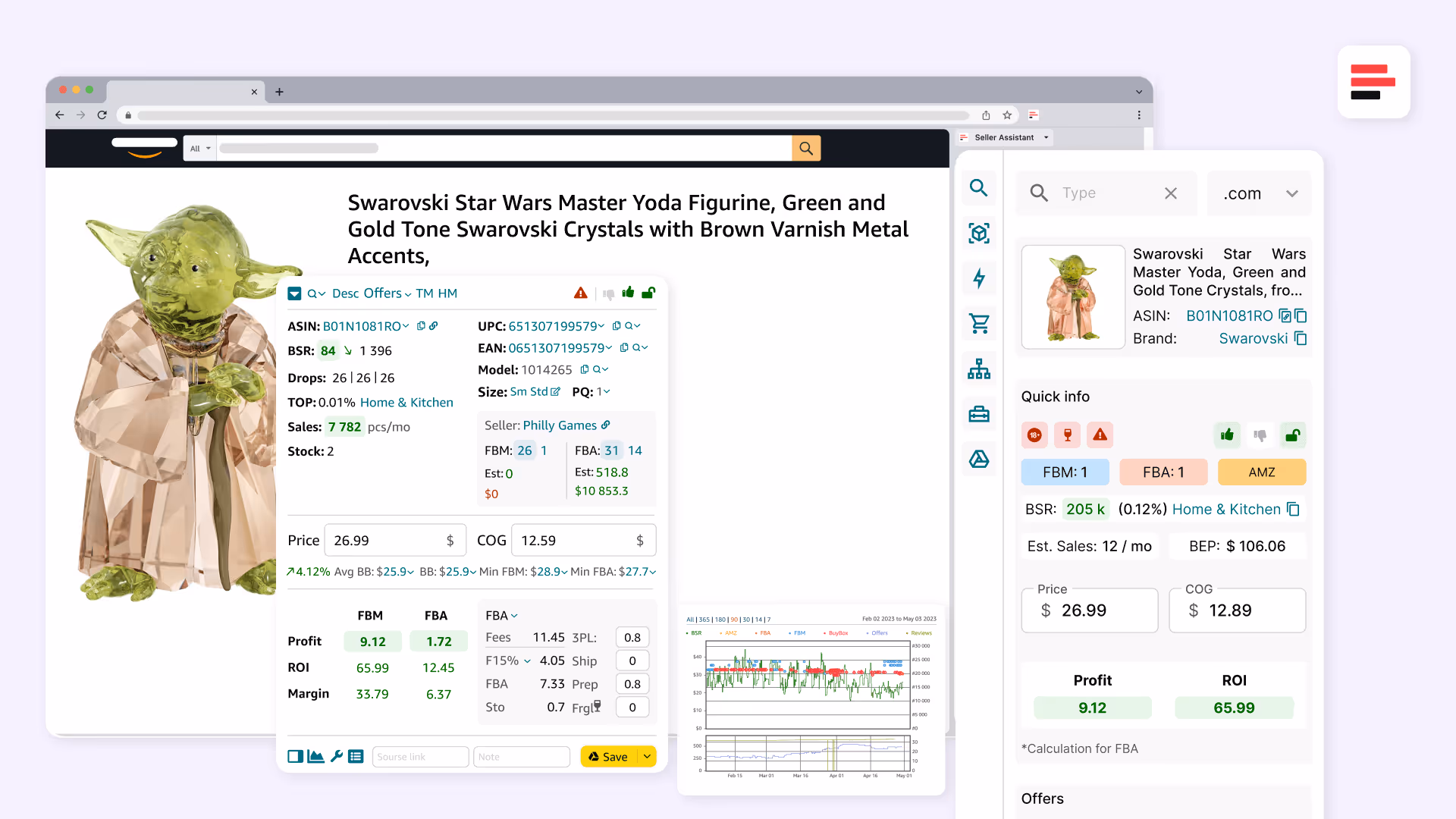Image resolution: width=1456 pixels, height=819 pixels.
Task: Open the cube scan icon in the sidebar
Action: coord(979,233)
